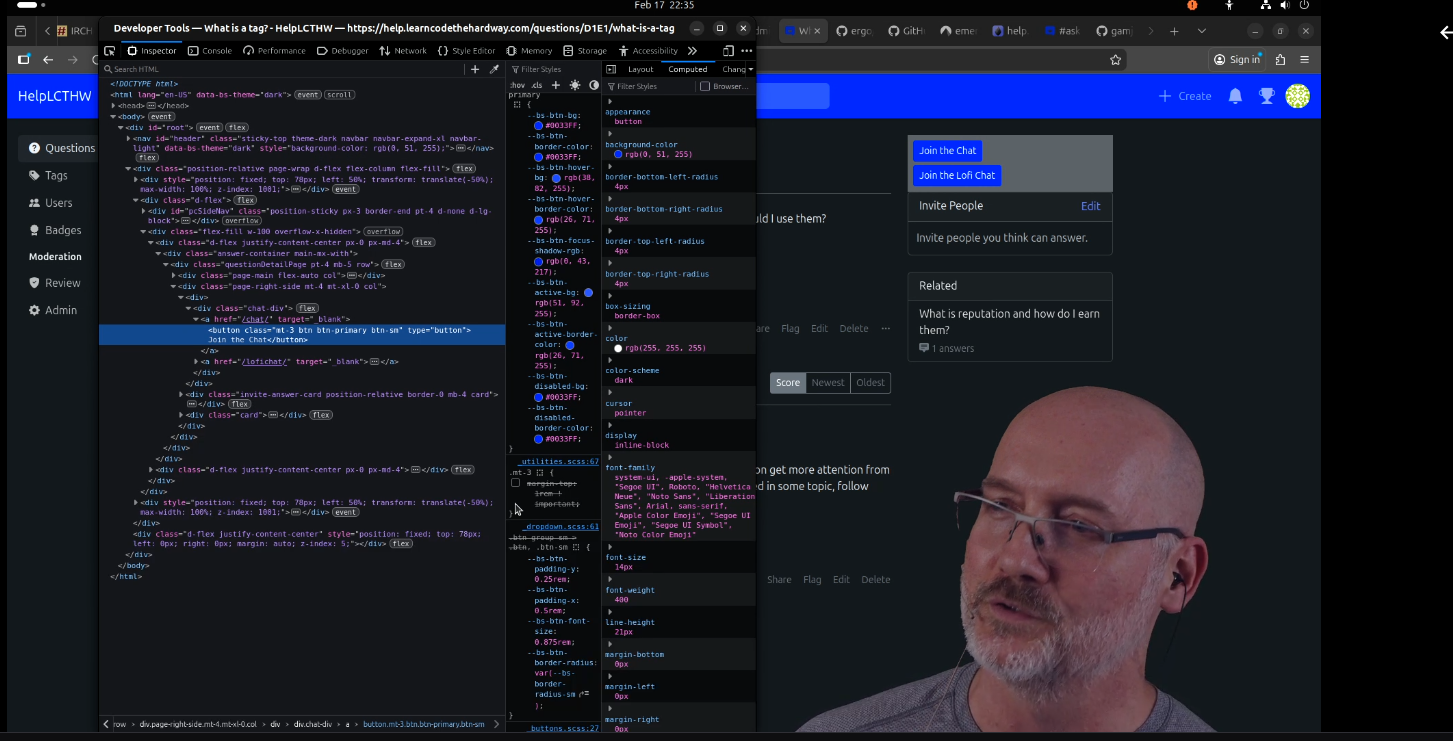
Task: Expand the background-color computed property
Action: [609, 135]
